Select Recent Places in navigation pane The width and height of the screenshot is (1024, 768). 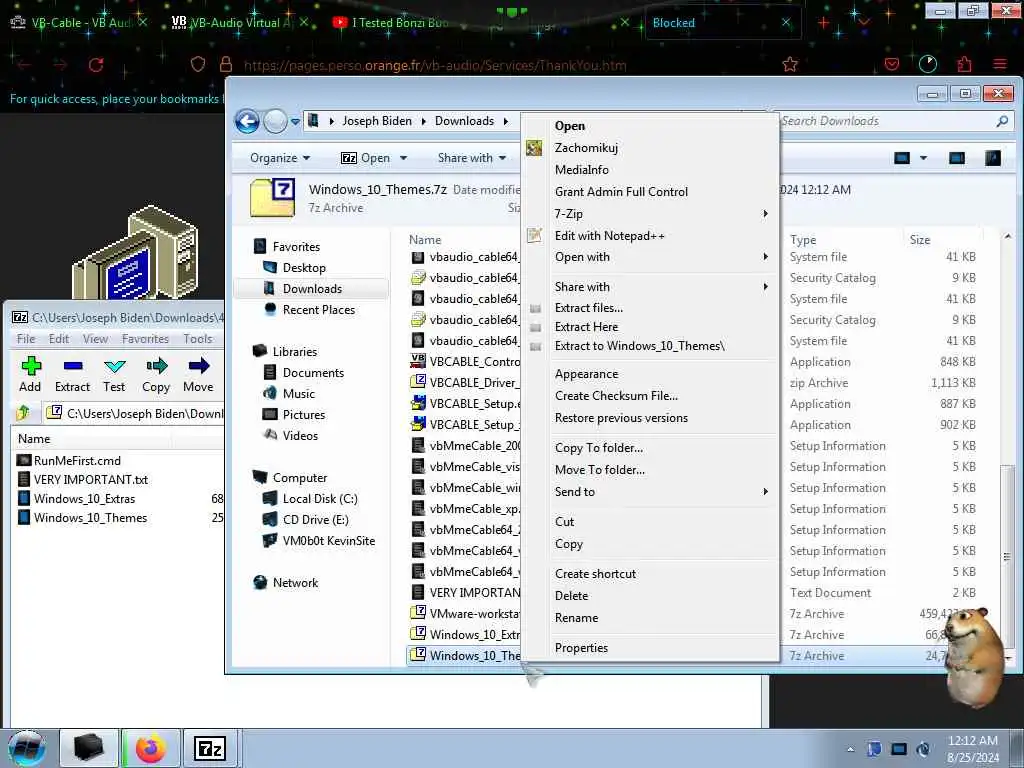(319, 310)
